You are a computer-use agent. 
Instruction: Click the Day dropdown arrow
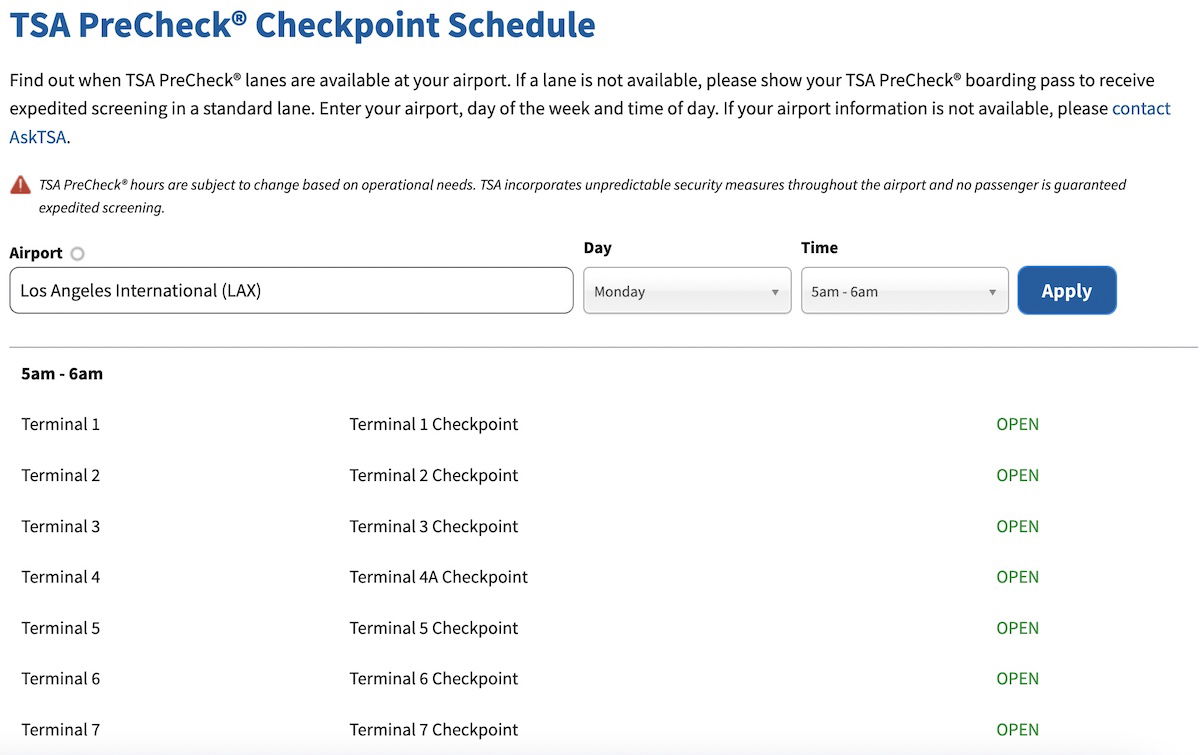[x=775, y=292]
